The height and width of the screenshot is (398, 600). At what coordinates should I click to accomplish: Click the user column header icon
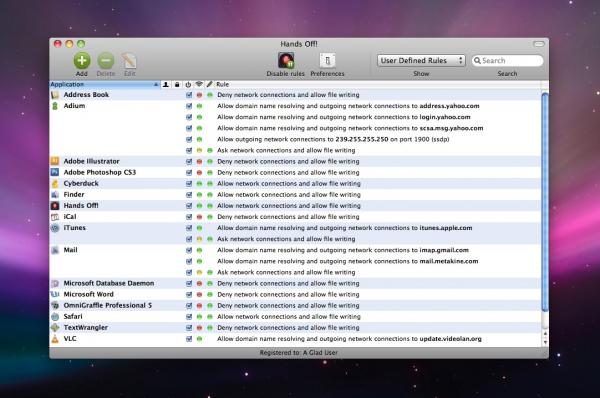166,84
